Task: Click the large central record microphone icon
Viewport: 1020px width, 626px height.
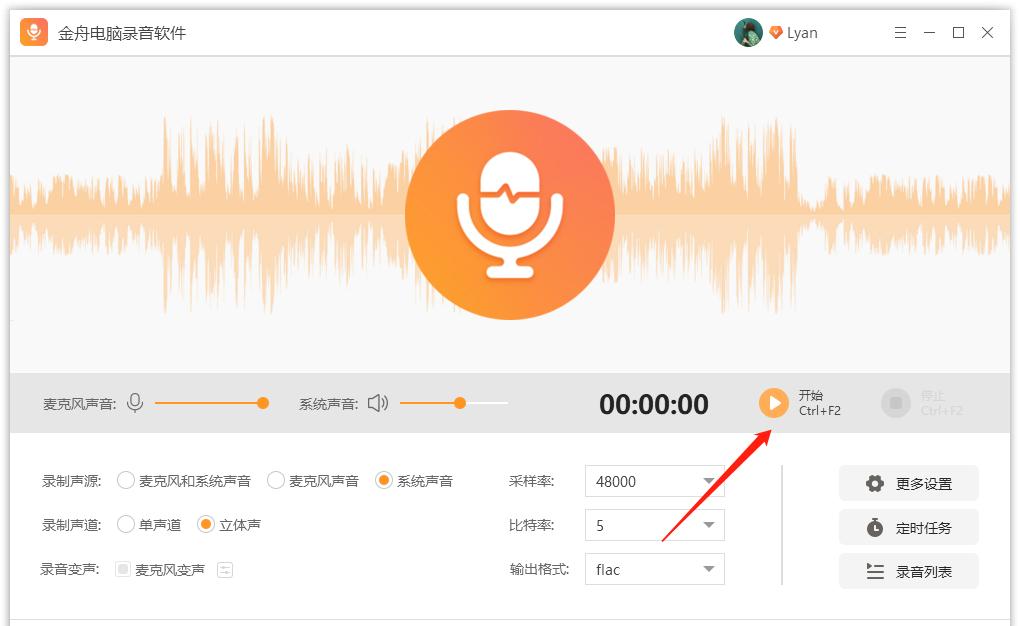Action: (x=510, y=214)
